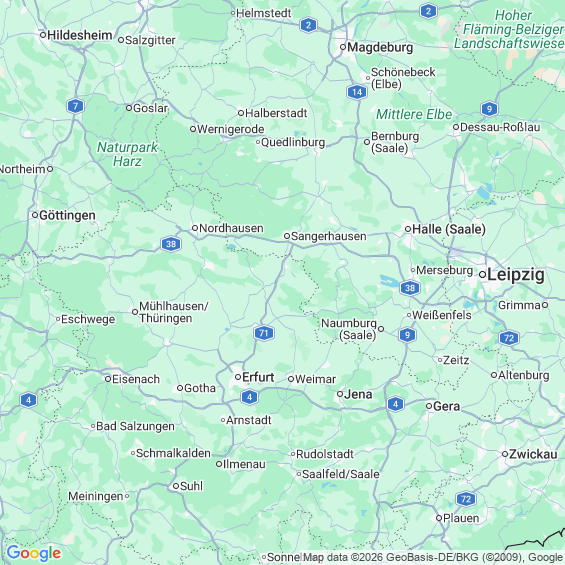
Task: Select the Göttingen city label
Action: click(67, 215)
